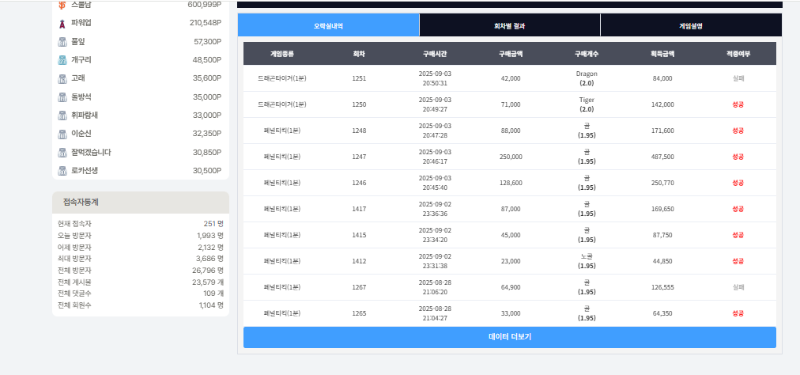Click the 구매개수 column header

click(587, 54)
